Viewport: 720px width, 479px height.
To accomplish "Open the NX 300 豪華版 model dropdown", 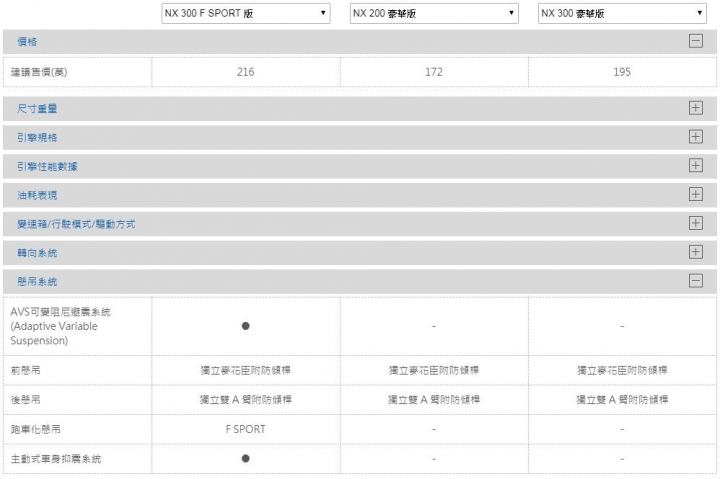I will click(622, 13).
